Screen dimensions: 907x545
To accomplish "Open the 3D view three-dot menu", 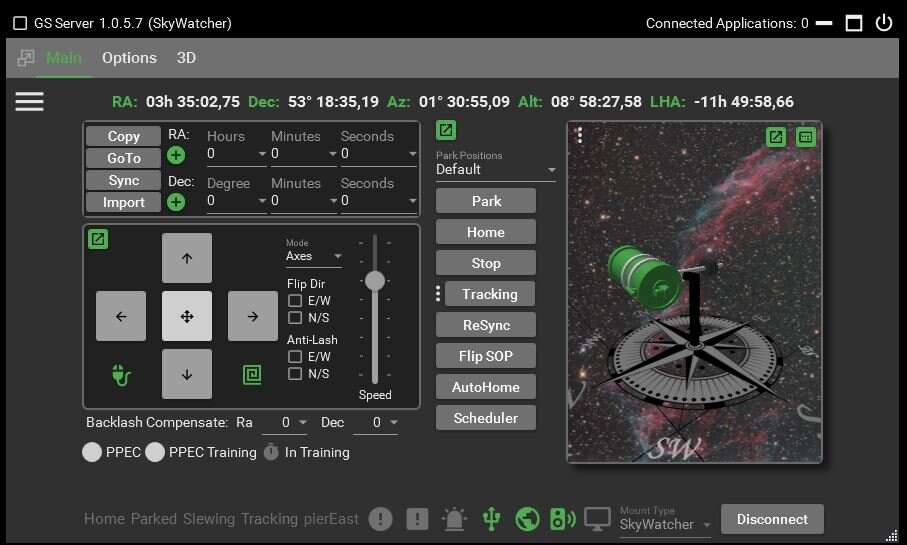I will point(580,136).
